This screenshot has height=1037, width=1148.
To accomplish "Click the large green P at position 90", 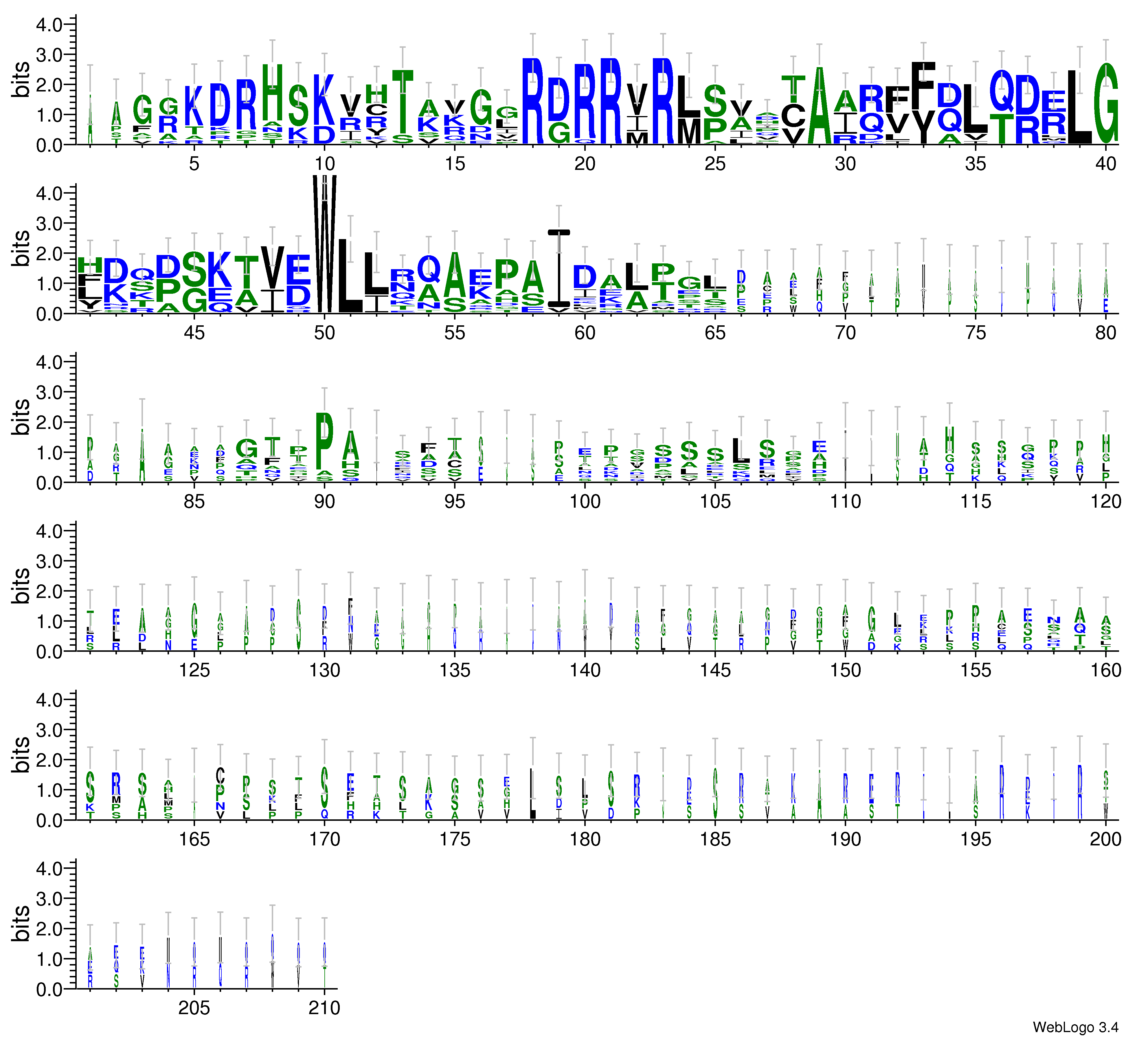I will click(325, 441).
